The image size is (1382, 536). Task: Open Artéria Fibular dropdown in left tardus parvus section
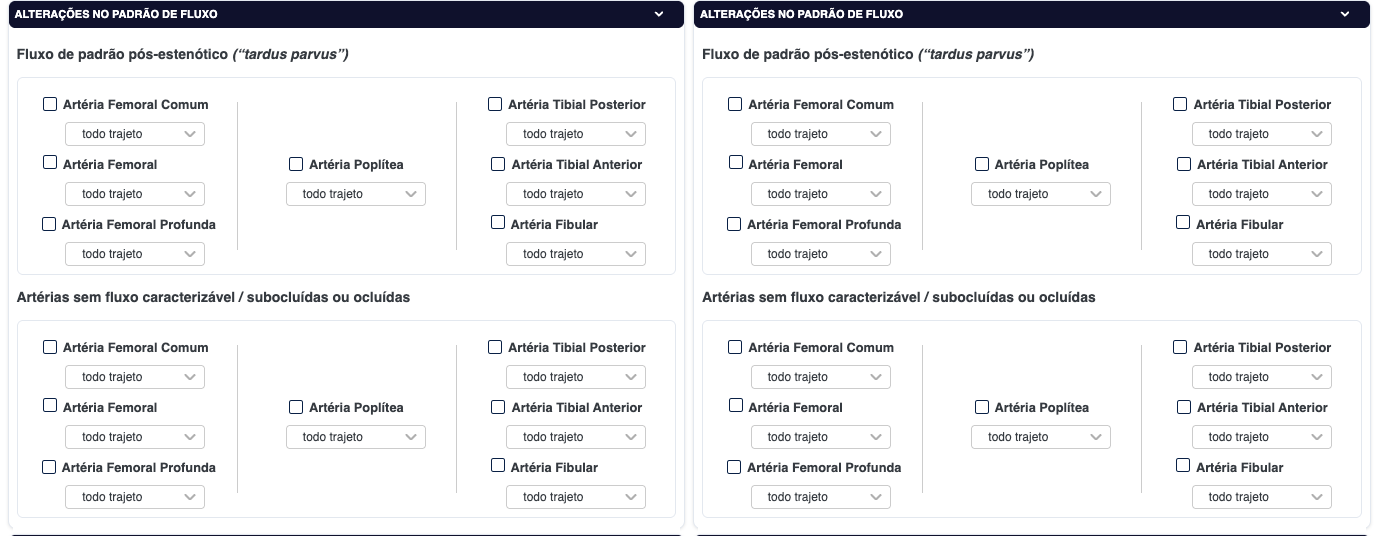click(576, 254)
